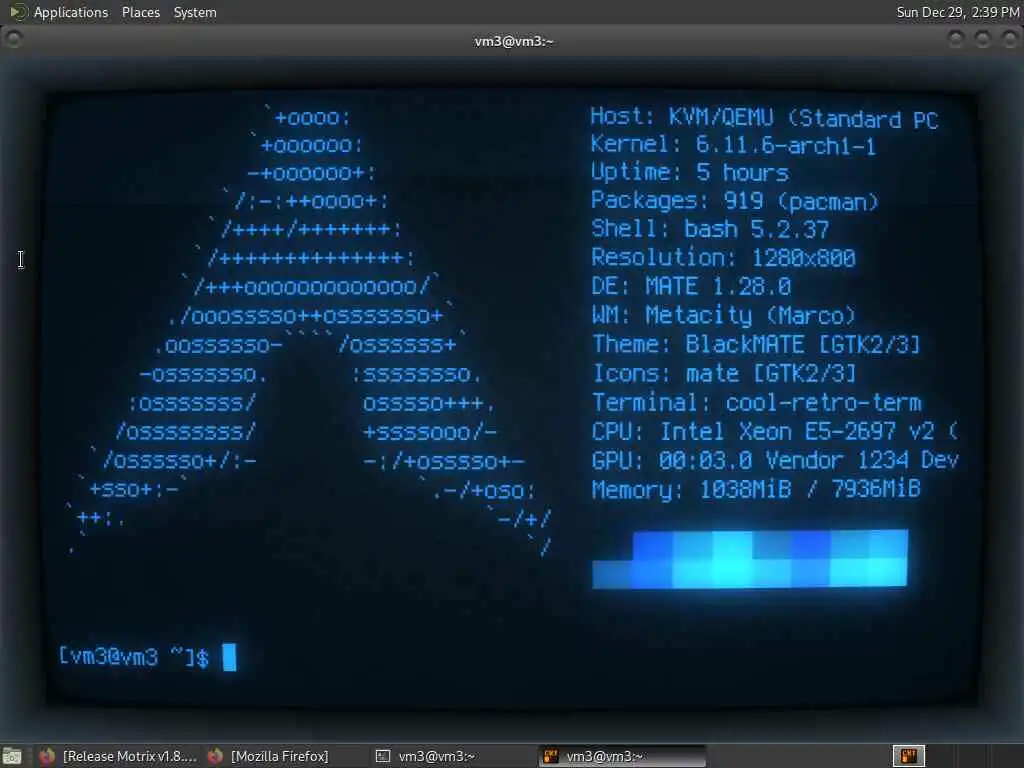This screenshot has width=1024, height=768.
Task: Click the cool-retro-term icon at the panel's right side
Action: point(908,756)
